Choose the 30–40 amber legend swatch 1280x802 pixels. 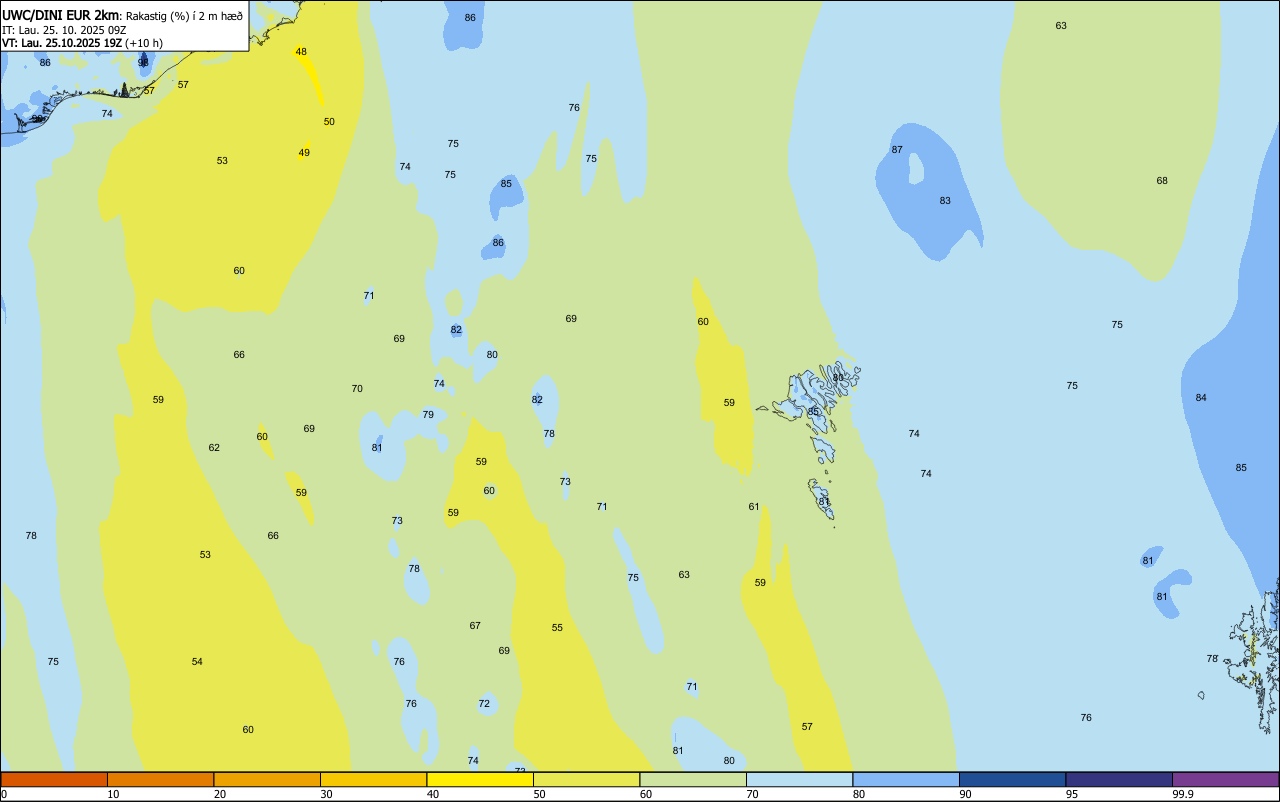coord(374,779)
